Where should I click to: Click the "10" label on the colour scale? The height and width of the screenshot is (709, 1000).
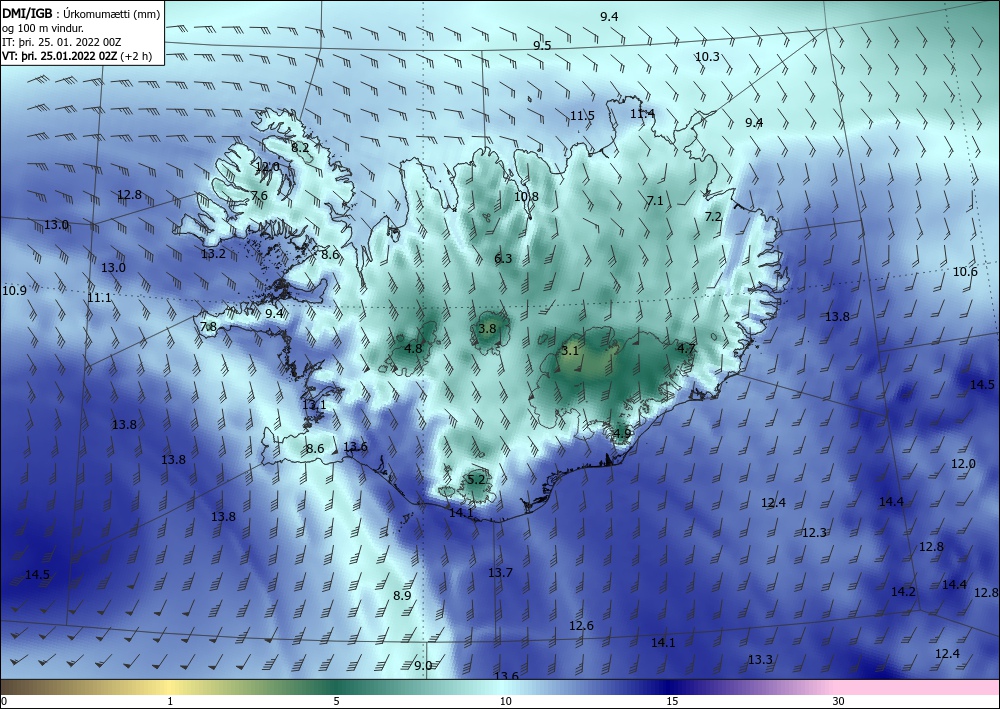505,701
